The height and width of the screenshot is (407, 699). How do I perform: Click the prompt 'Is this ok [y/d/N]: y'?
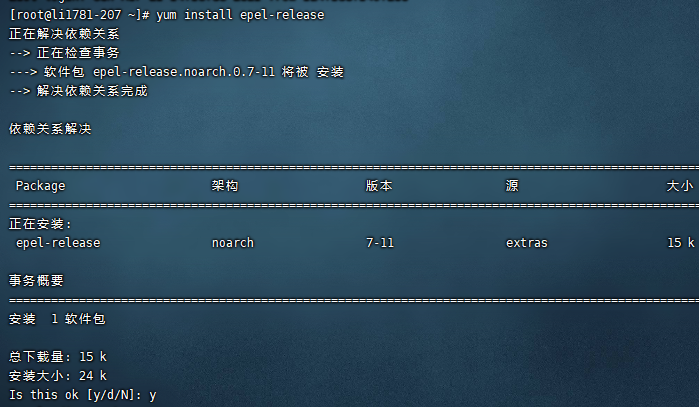click(83, 395)
